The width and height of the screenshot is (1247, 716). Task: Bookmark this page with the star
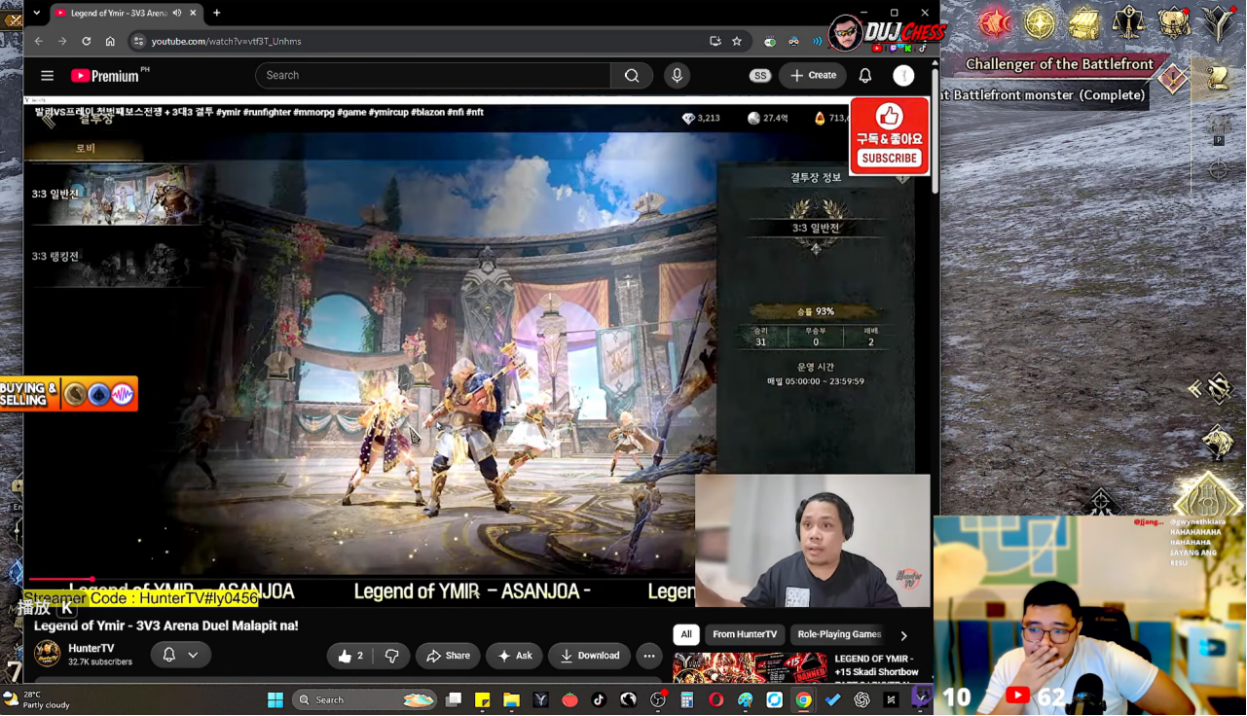[x=737, y=41]
